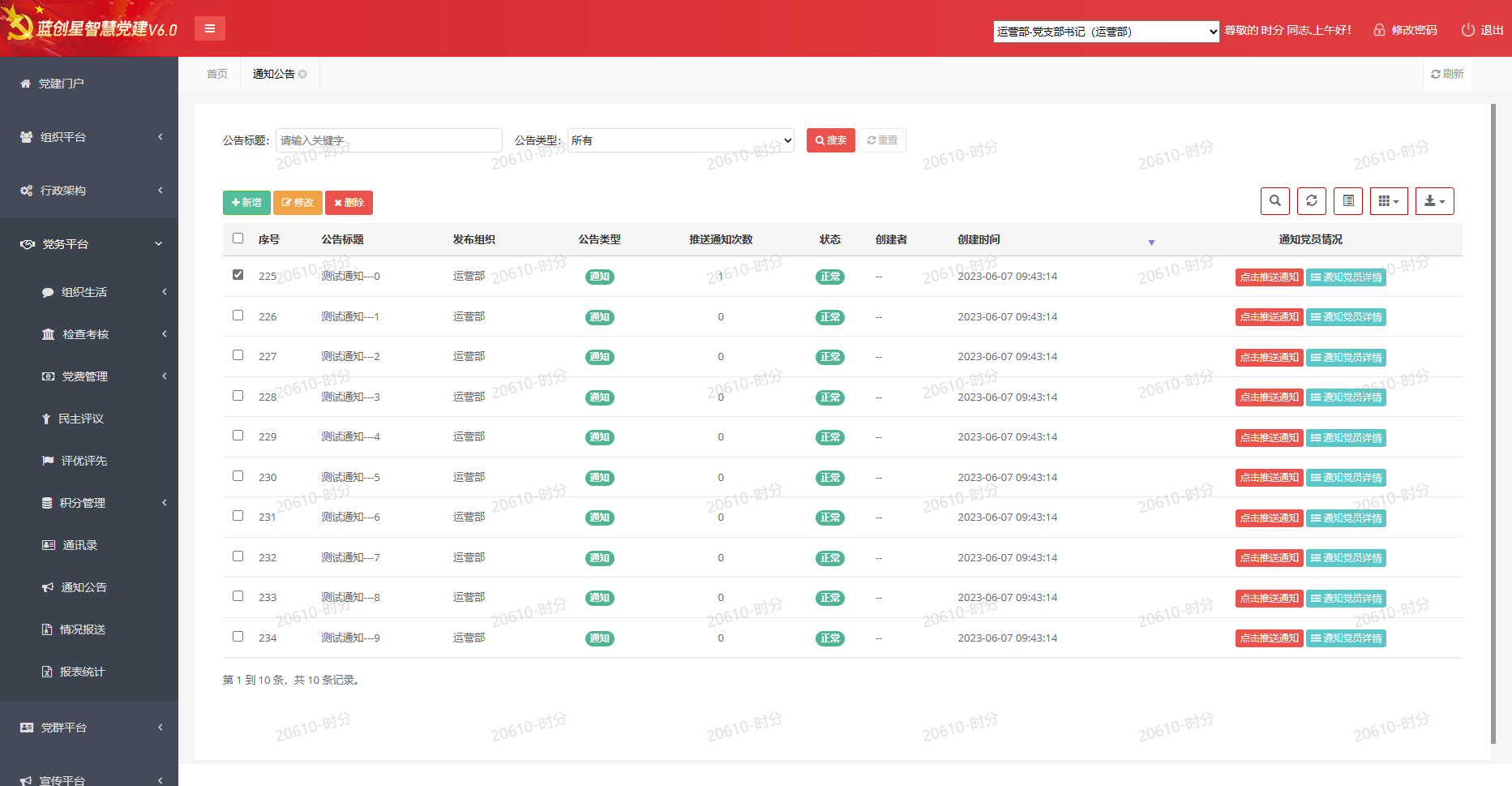Click the 公告标题 keyword input field

coord(389,140)
